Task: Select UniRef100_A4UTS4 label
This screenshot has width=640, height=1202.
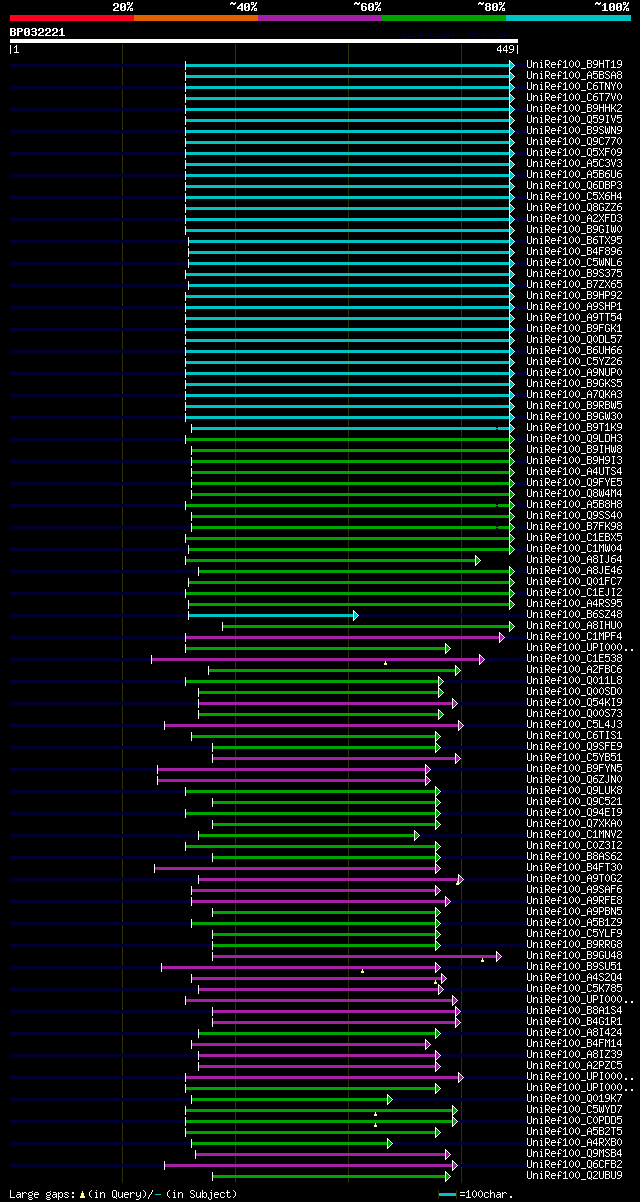Action: (x=574, y=471)
